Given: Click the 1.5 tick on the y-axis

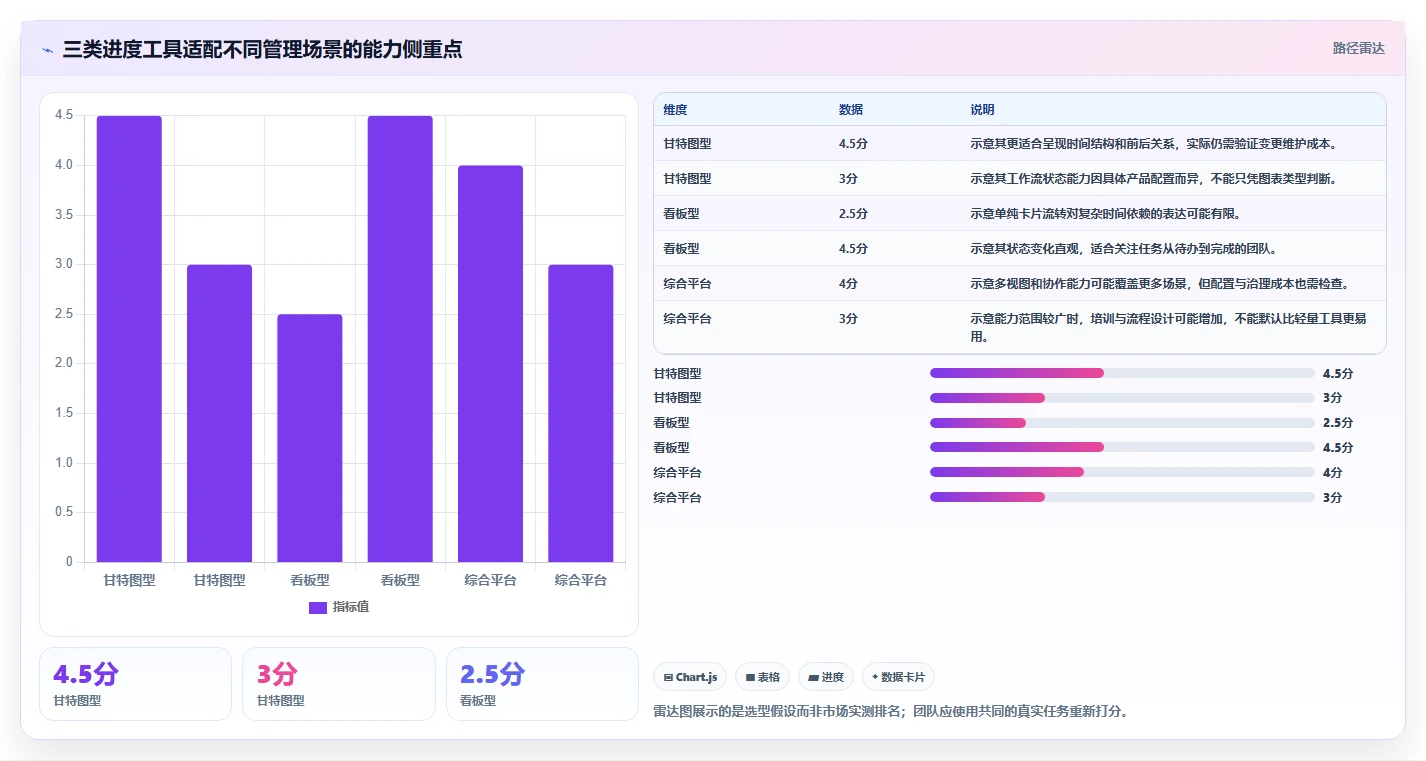Looking at the screenshot, I should click(x=63, y=413).
